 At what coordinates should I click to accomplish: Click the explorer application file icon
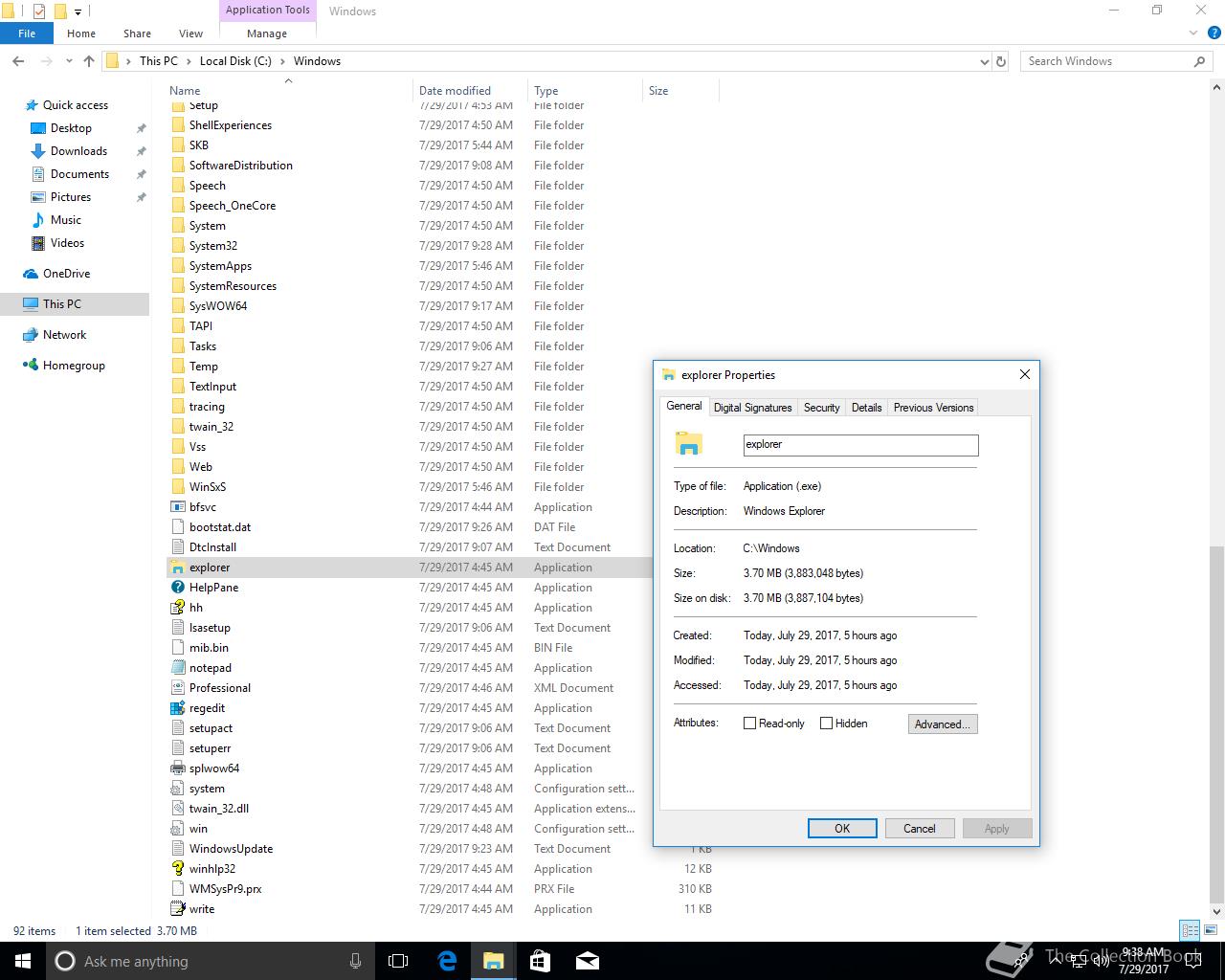[177, 568]
